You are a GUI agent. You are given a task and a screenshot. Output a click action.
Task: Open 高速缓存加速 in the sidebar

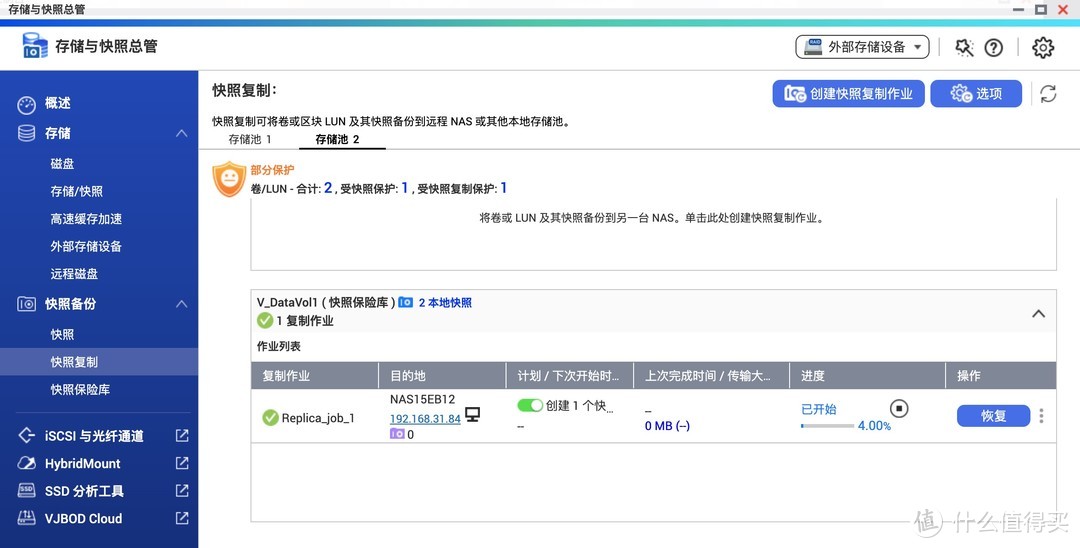coord(86,219)
